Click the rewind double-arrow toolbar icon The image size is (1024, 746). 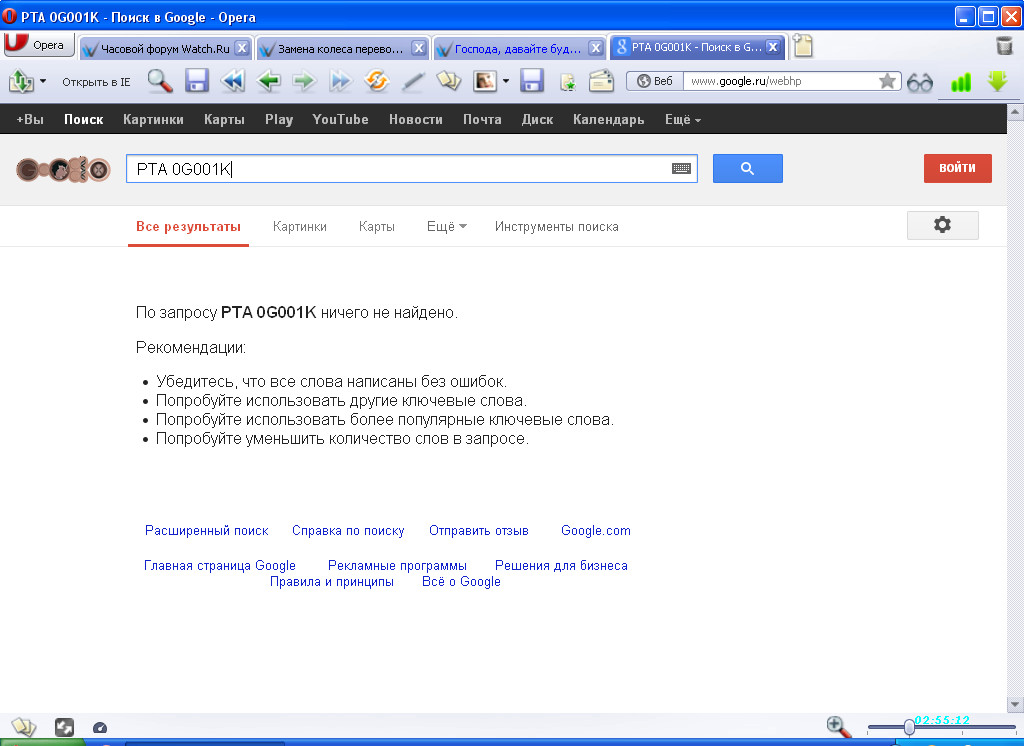click(x=233, y=82)
